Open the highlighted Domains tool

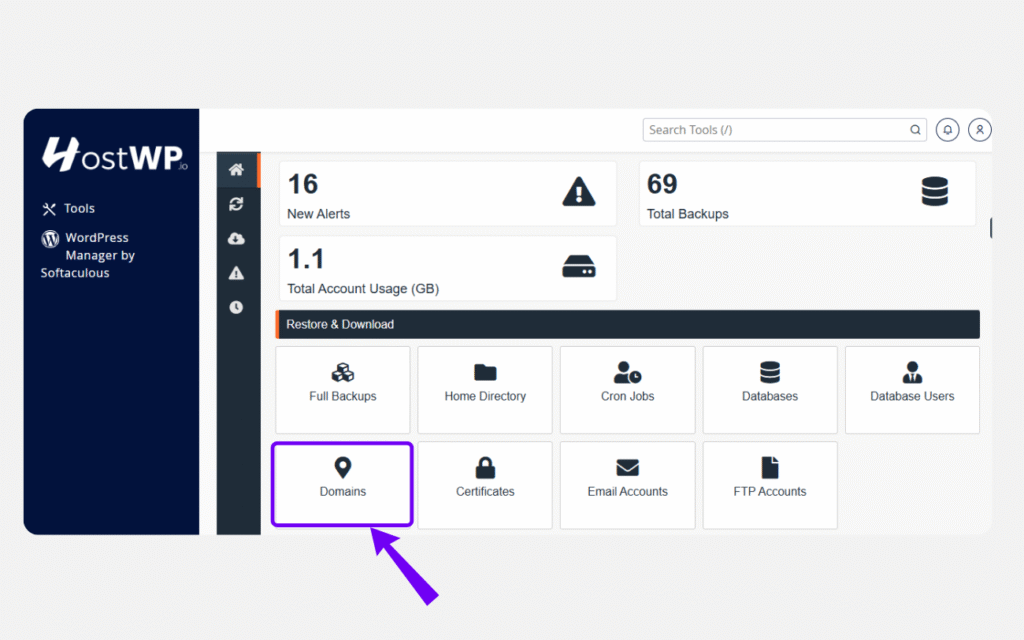click(x=342, y=484)
